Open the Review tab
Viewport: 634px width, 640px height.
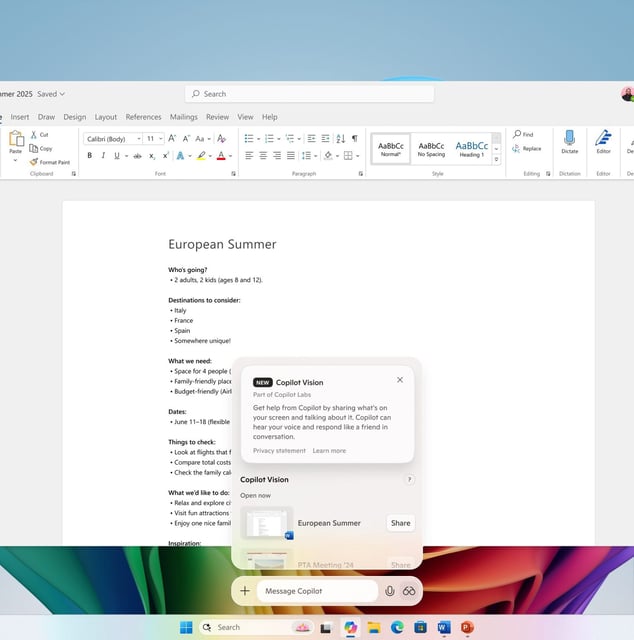click(217, 117)
